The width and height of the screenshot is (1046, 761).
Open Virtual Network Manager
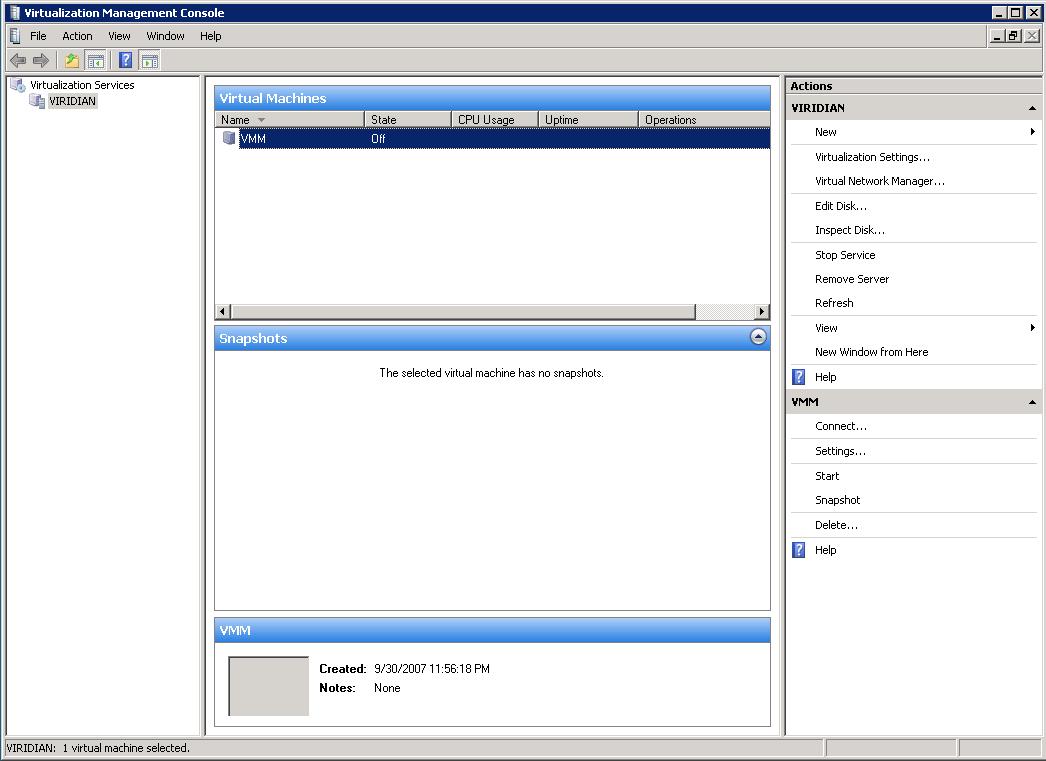[879, 181]
